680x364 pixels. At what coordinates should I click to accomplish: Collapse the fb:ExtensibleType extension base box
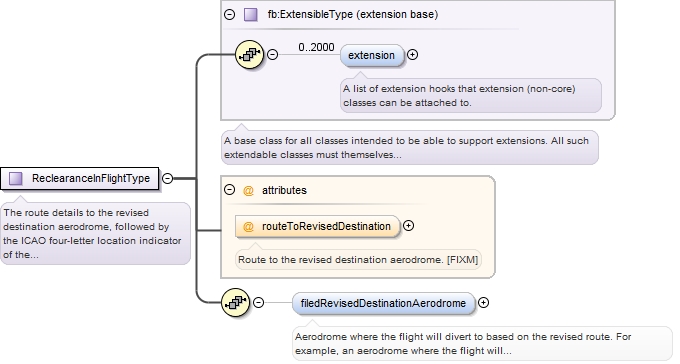coord(229,15)
